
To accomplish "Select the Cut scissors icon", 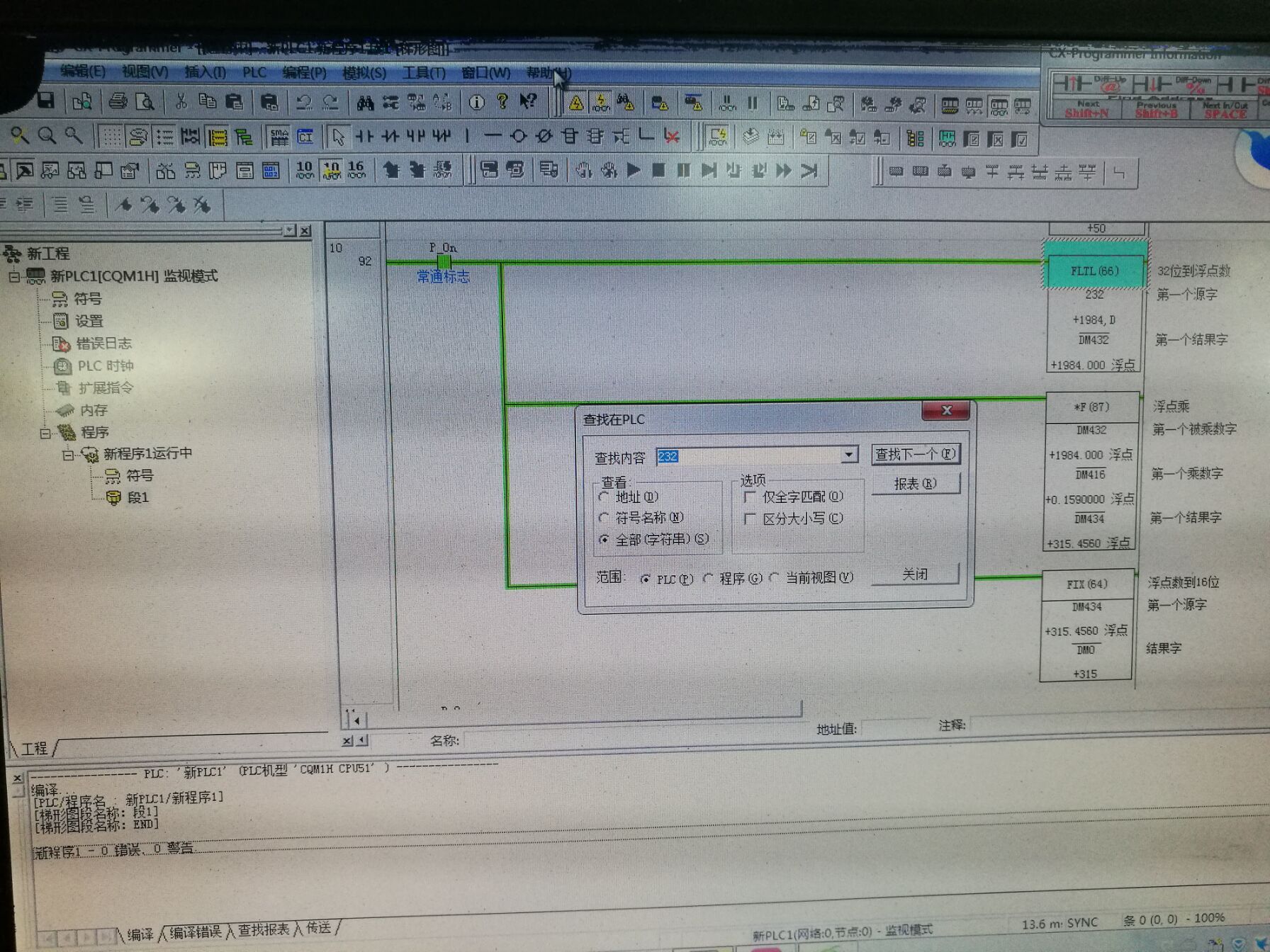I will 181,102.
